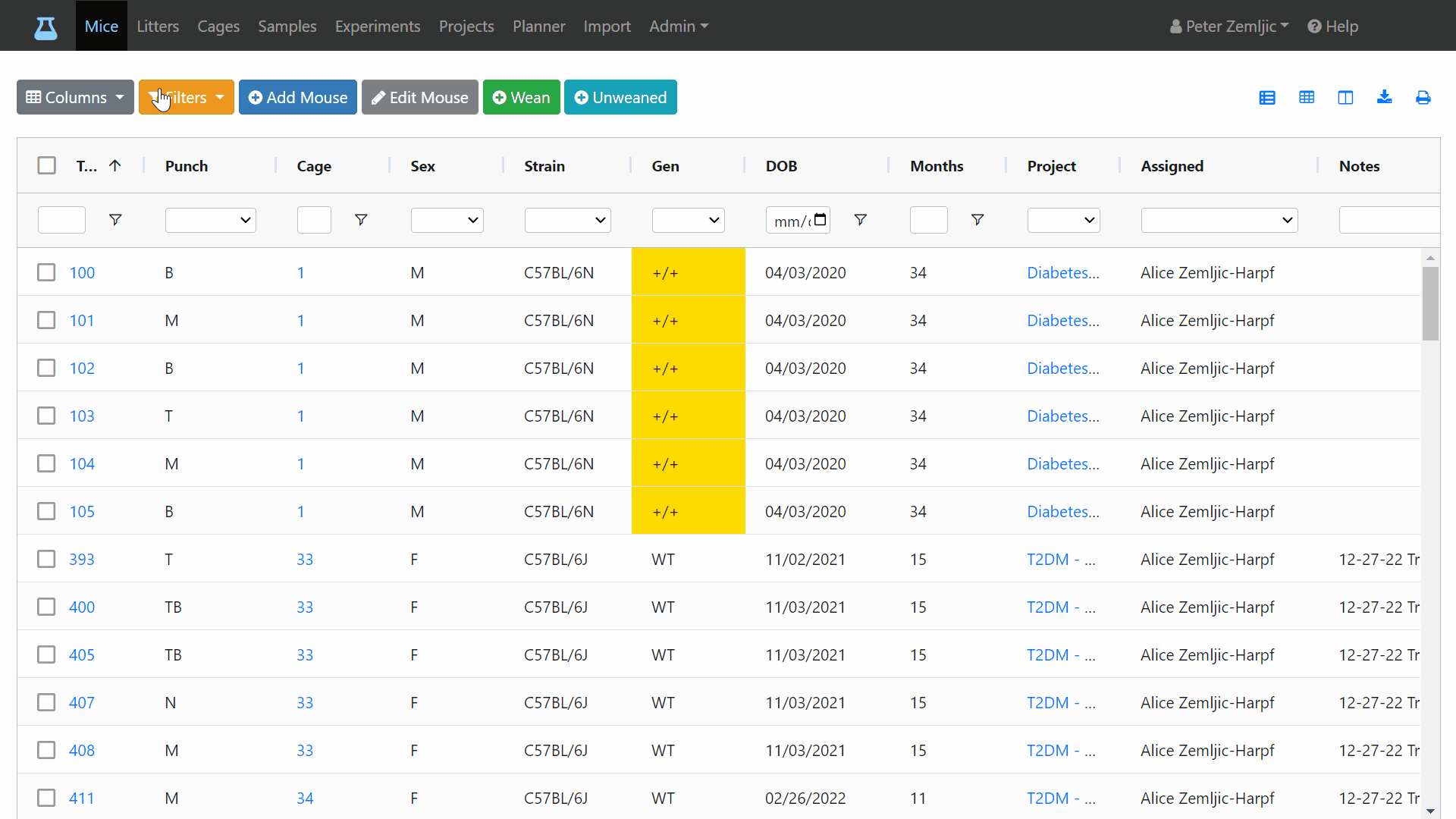Open the Cage column filter funnel icon
Viewport: 1456px width, 819px height.
coord(361,220)
